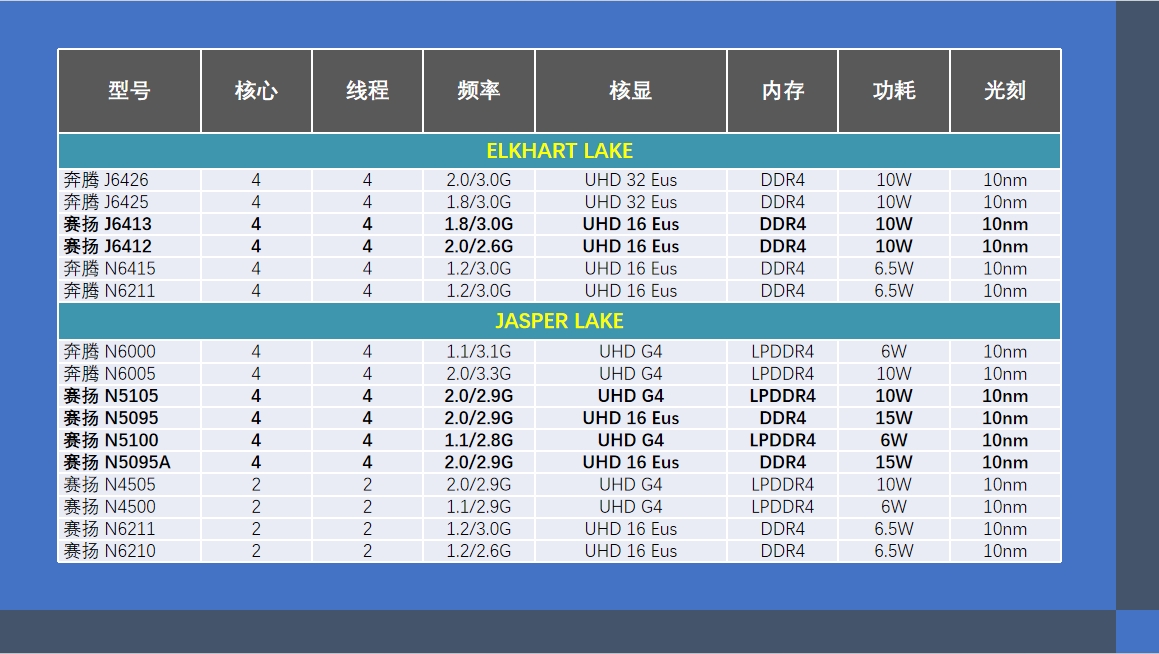Click the 2.0/3.0G frequency of J6426

(x=478, y=180)
